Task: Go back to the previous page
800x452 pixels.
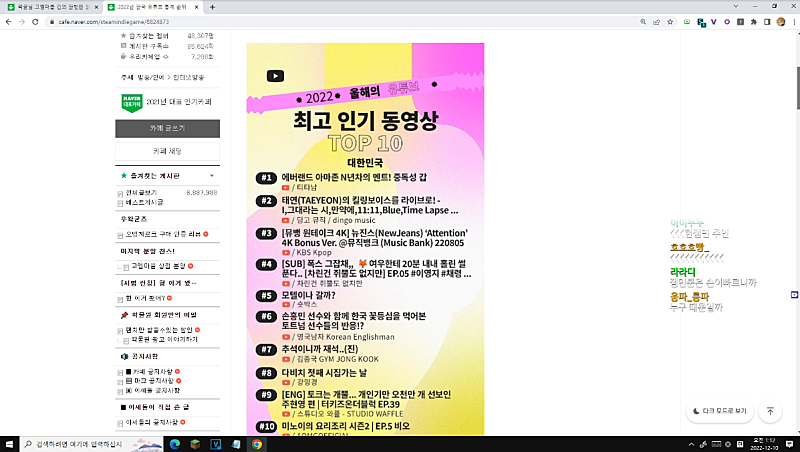Action: click(8, 22)
